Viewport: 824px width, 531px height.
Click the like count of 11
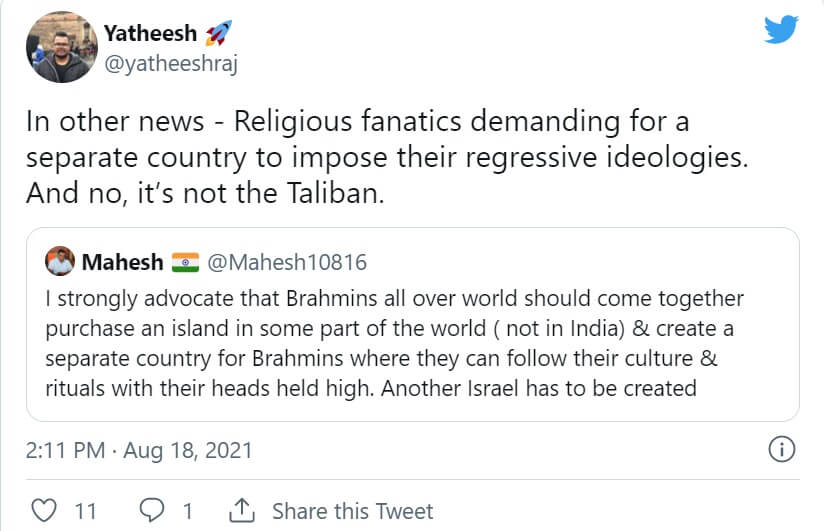point(85,511)
